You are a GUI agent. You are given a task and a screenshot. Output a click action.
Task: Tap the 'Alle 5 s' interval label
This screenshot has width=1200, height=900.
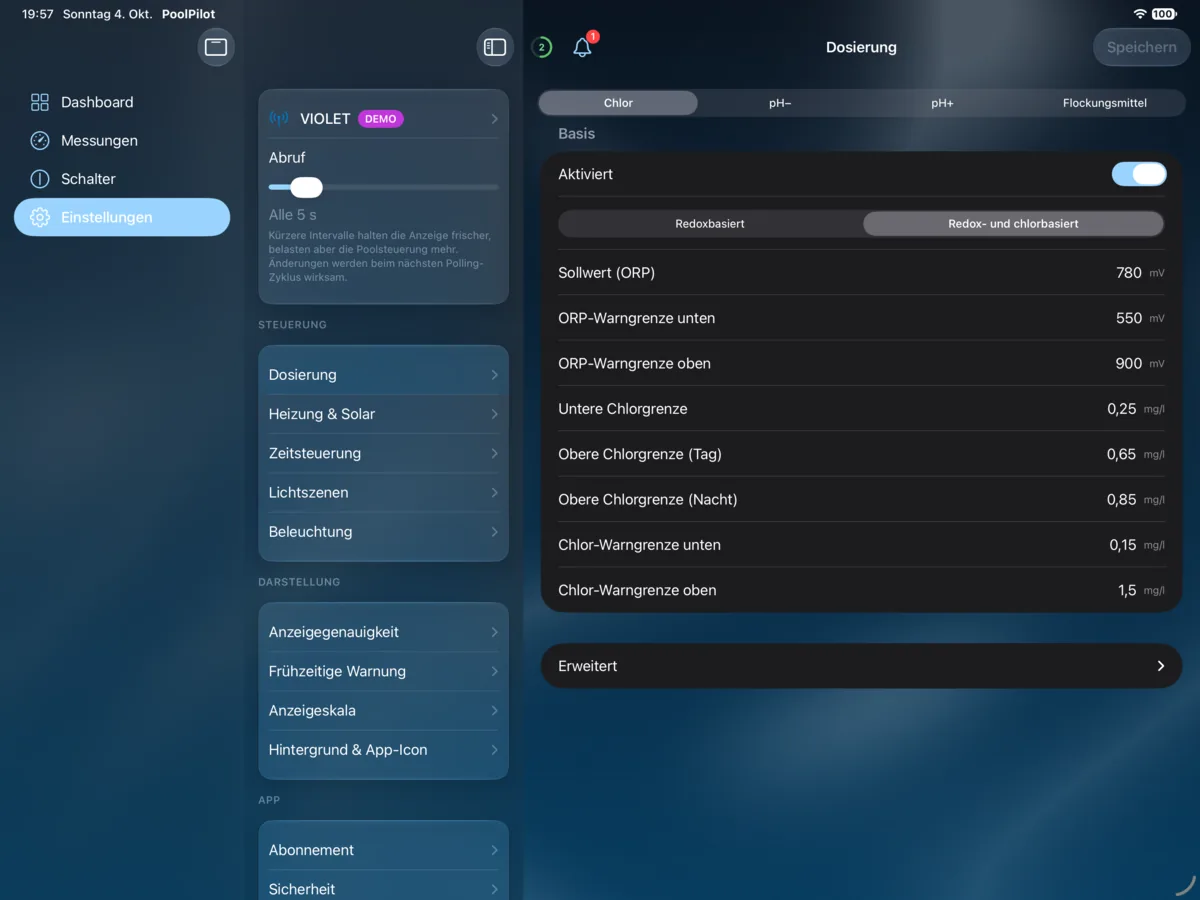click(x=293, y=215)
